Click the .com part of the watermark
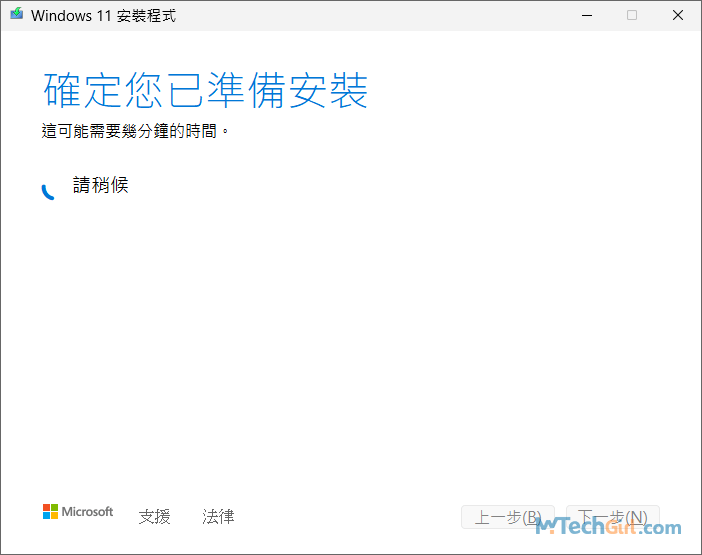Screen dimensions: 702x555 [x=660, y=527]
